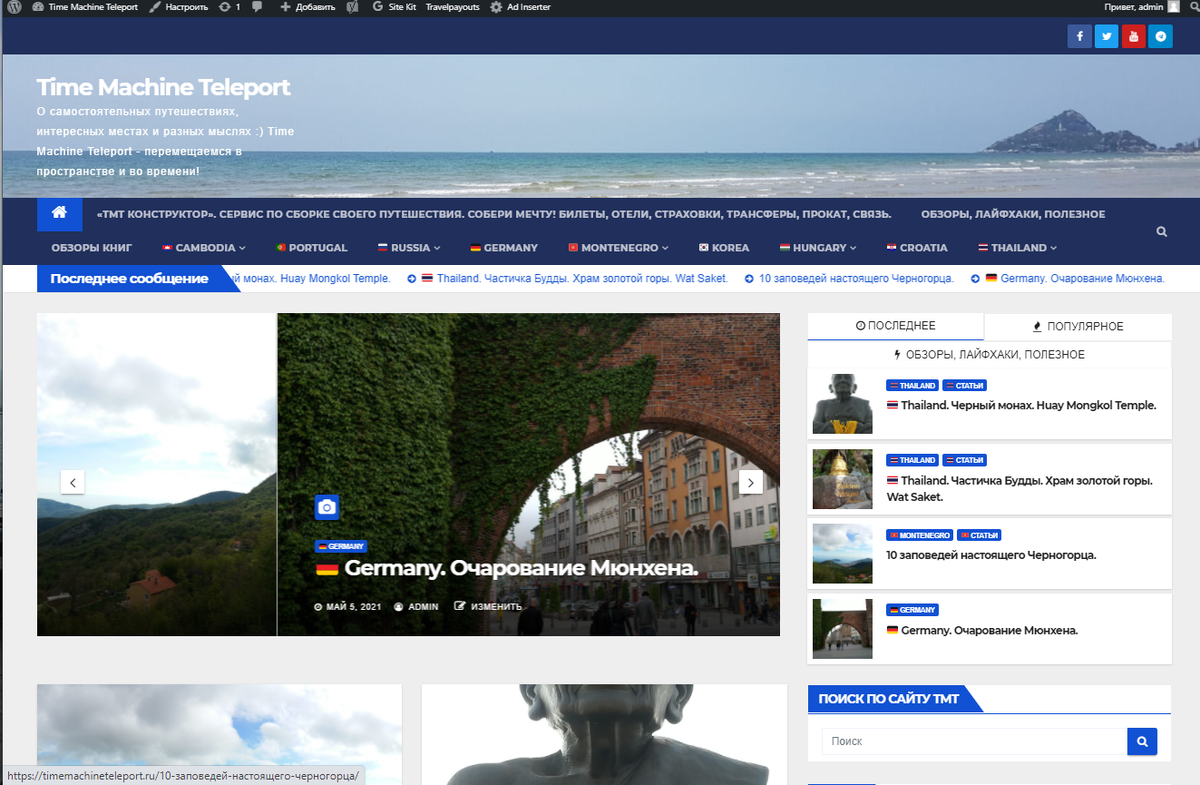
Task: Expand the Cambodia dropdown menu
Action: [203, 247]
